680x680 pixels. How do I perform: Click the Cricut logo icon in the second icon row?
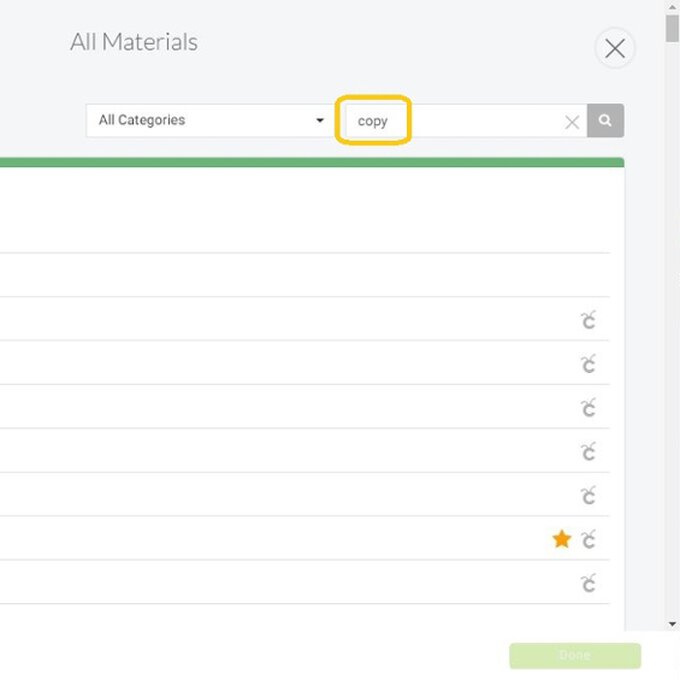pos(588,364)
